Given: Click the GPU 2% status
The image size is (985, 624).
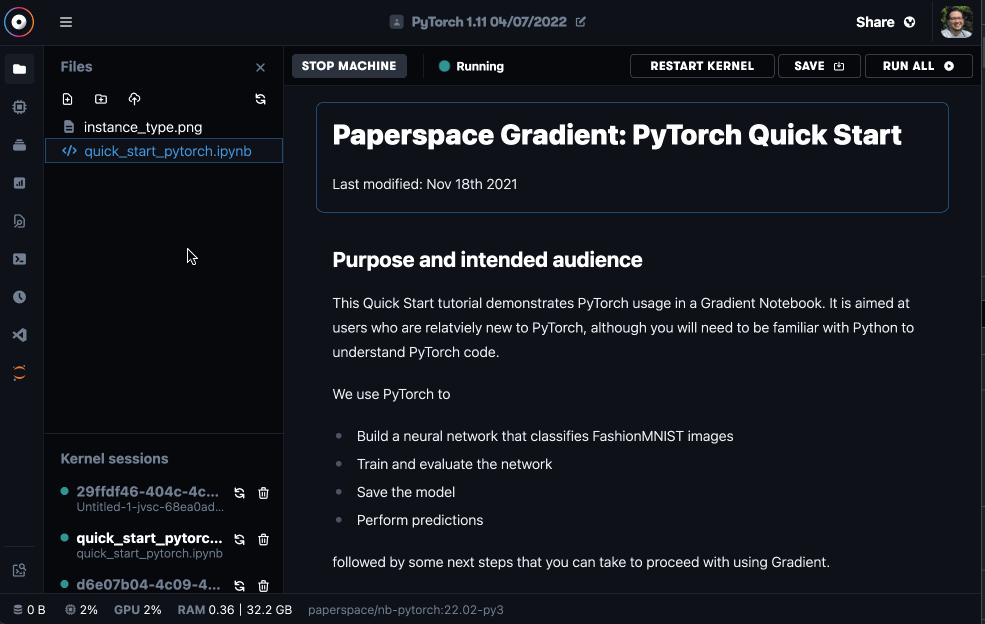Looking at the screenshot, I should pyautogui.click(x=138, y=610).
